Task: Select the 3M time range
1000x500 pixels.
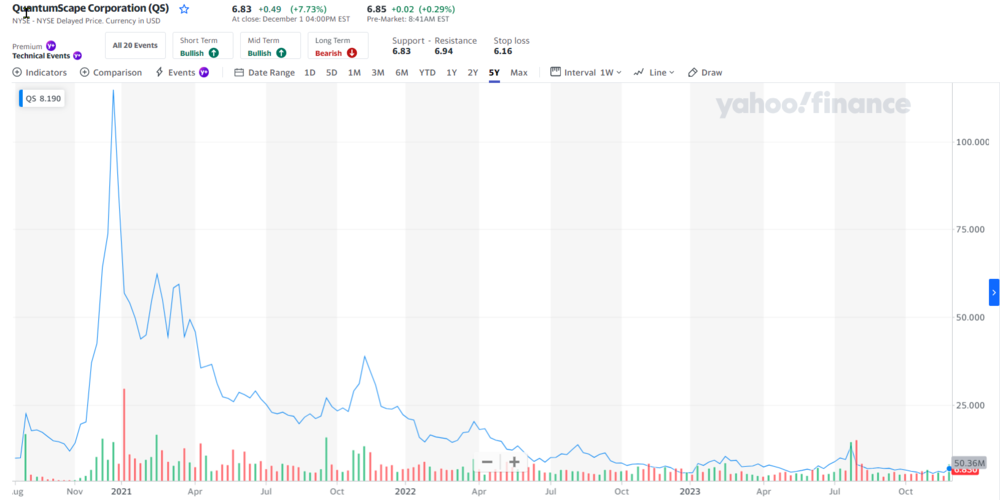Action: 378,73
